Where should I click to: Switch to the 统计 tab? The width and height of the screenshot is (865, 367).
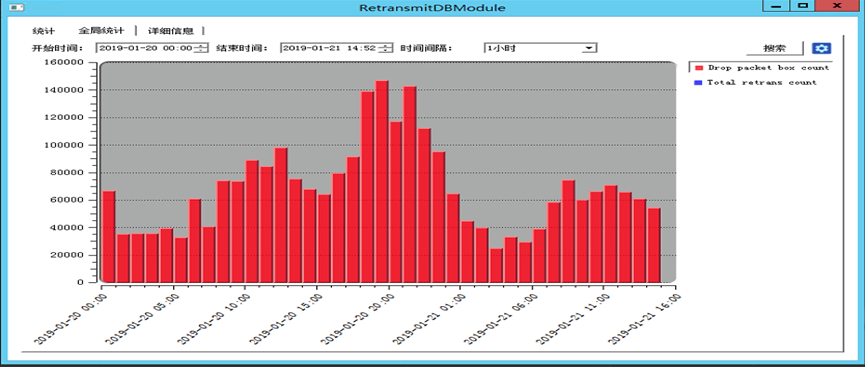44,31
